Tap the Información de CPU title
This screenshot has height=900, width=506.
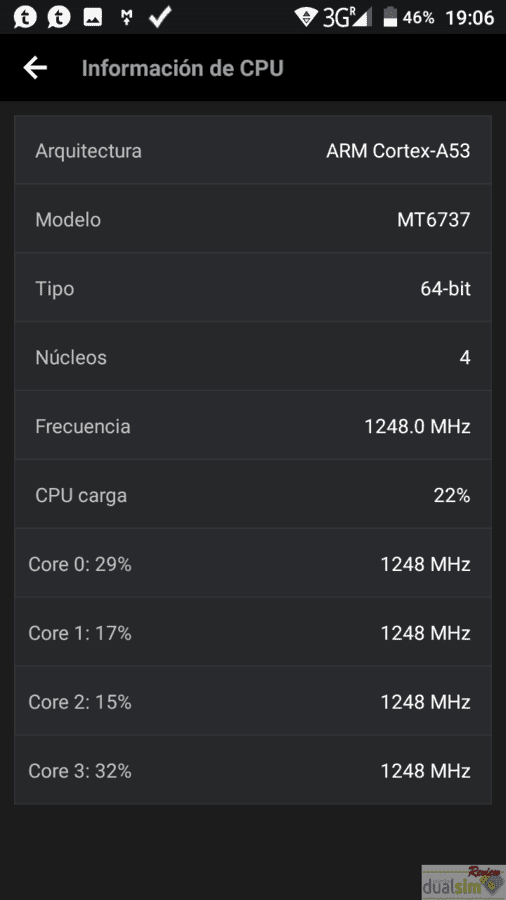(x=182, y=68)
